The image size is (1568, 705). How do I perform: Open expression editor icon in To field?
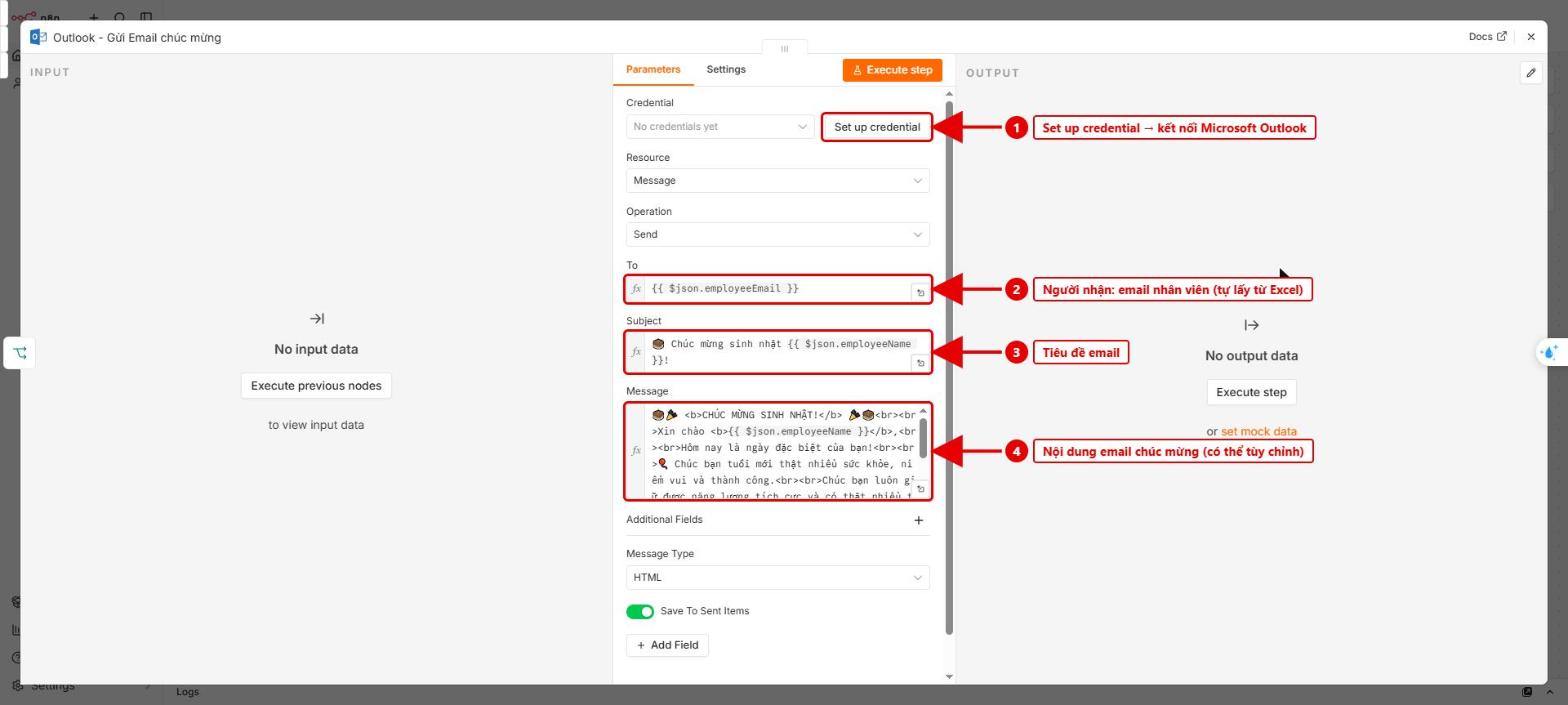(x=920, y=292)
